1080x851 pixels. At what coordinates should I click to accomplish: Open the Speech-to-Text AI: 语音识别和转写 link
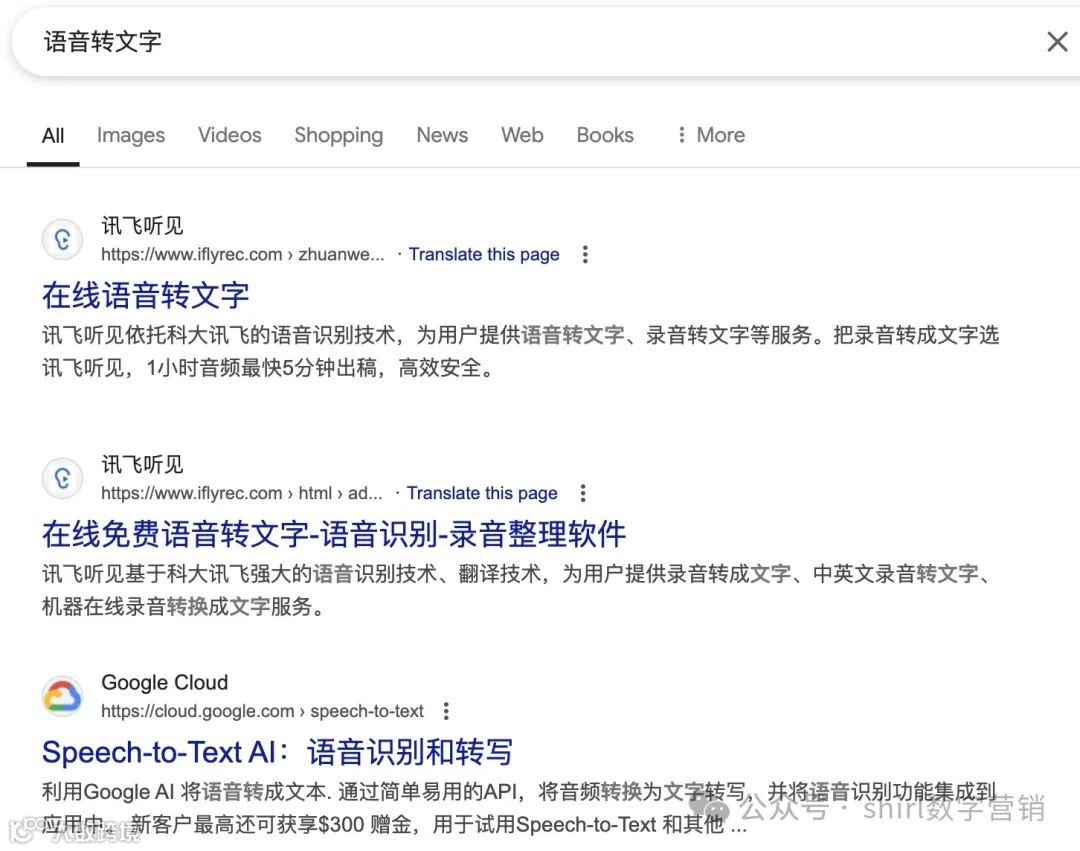[x=278, y=752]
